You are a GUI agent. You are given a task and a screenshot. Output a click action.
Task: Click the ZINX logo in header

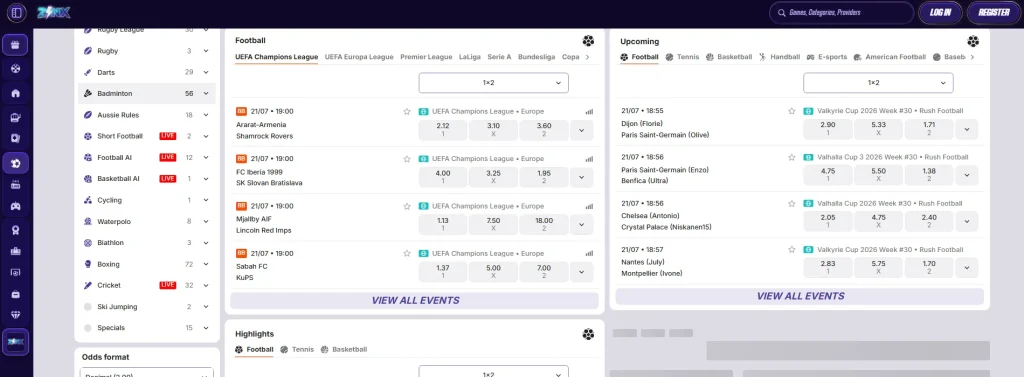[54, 12]
